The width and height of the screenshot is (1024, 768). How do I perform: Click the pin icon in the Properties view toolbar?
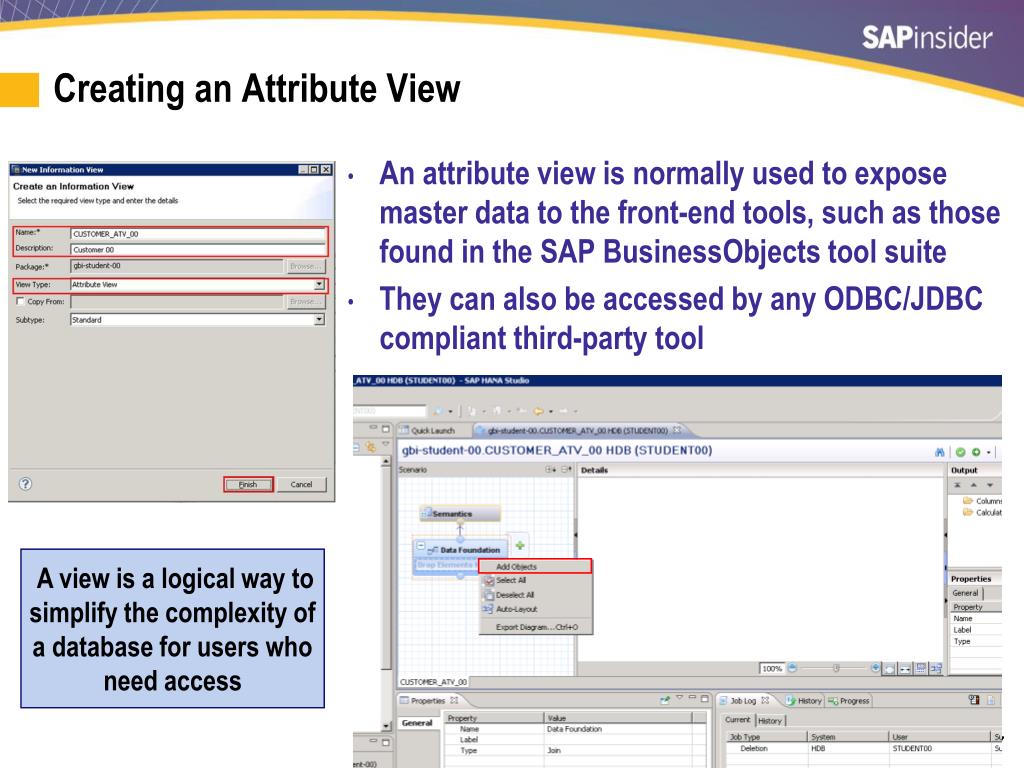coord(665,699)
